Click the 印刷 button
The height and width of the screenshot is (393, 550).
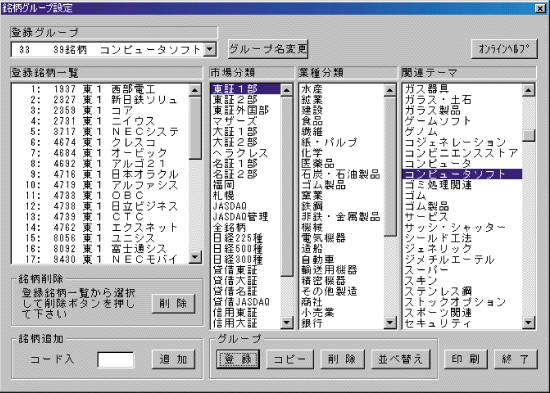(x=465, y=359)
